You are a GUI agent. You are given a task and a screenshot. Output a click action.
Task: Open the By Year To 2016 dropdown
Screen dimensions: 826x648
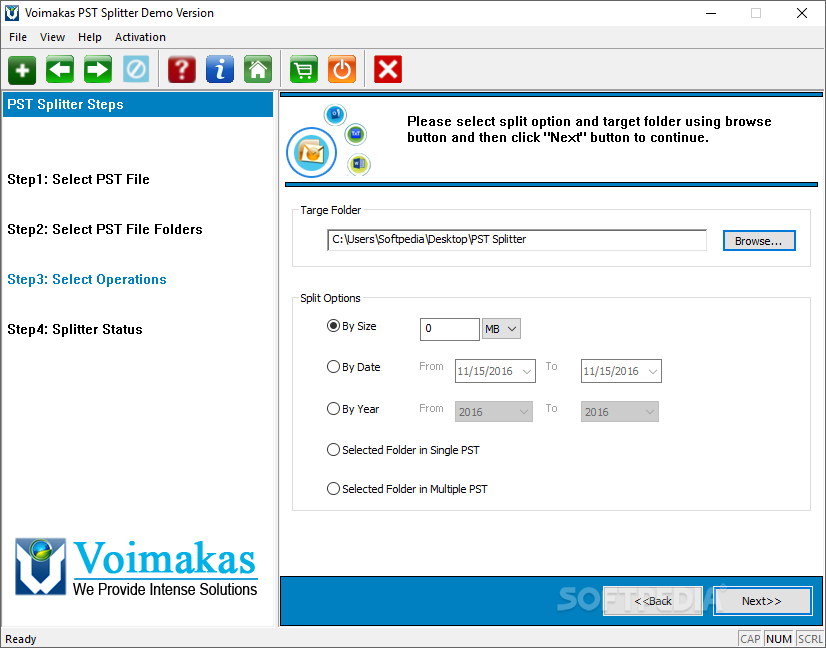620,411
